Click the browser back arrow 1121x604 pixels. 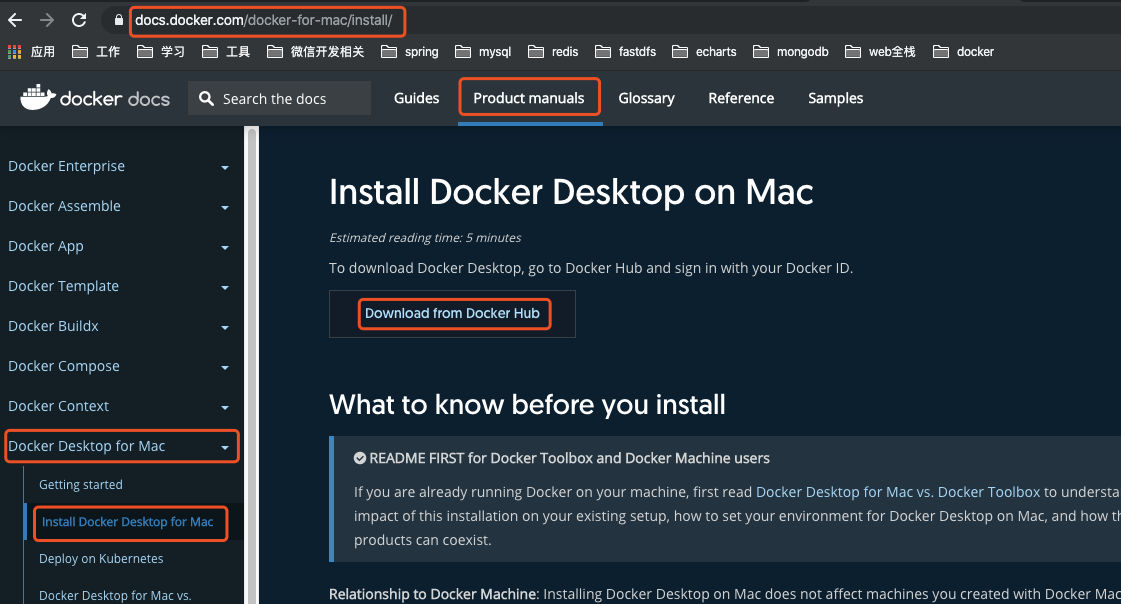(14, 20)
